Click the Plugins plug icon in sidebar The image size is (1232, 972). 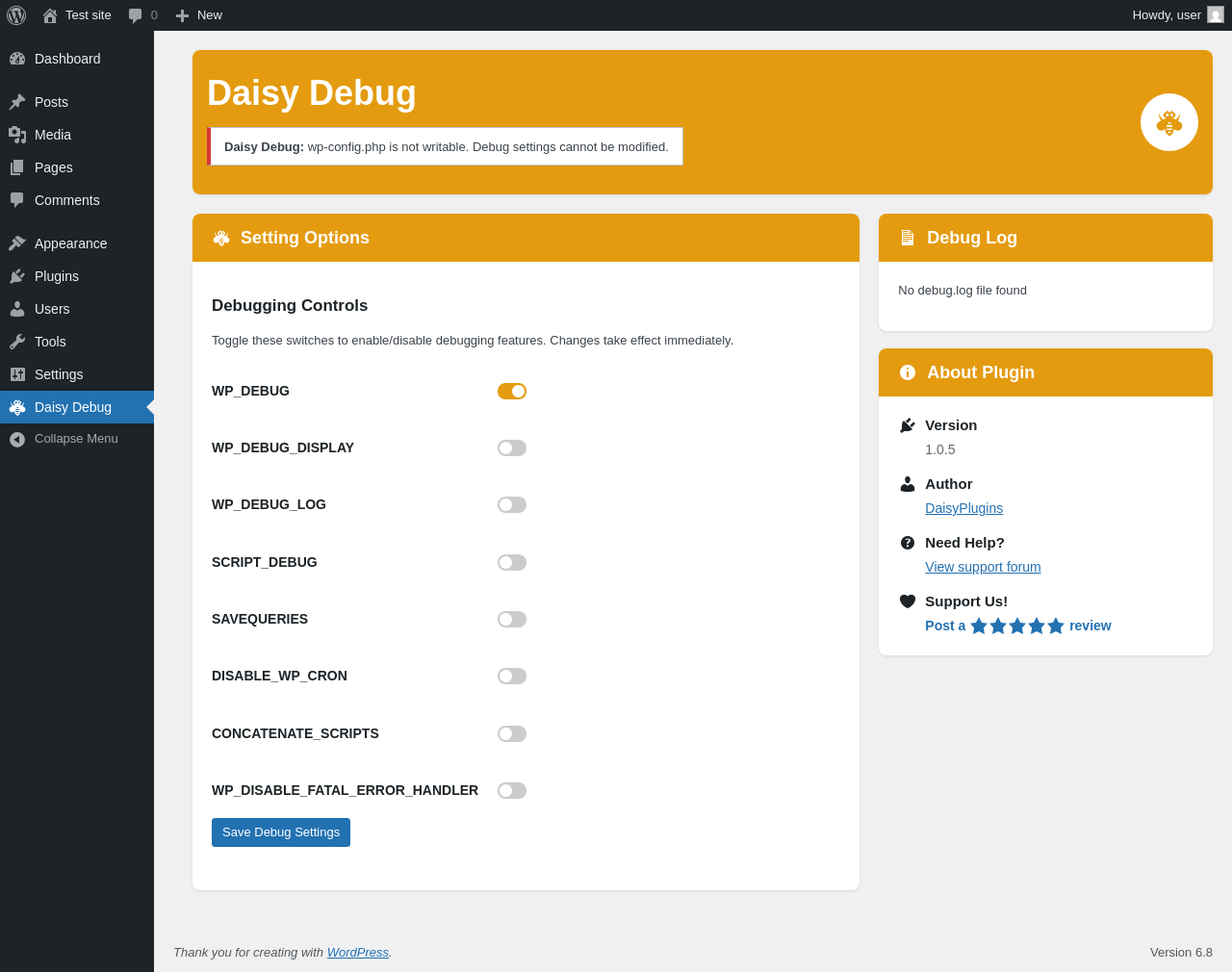[17, 276]
